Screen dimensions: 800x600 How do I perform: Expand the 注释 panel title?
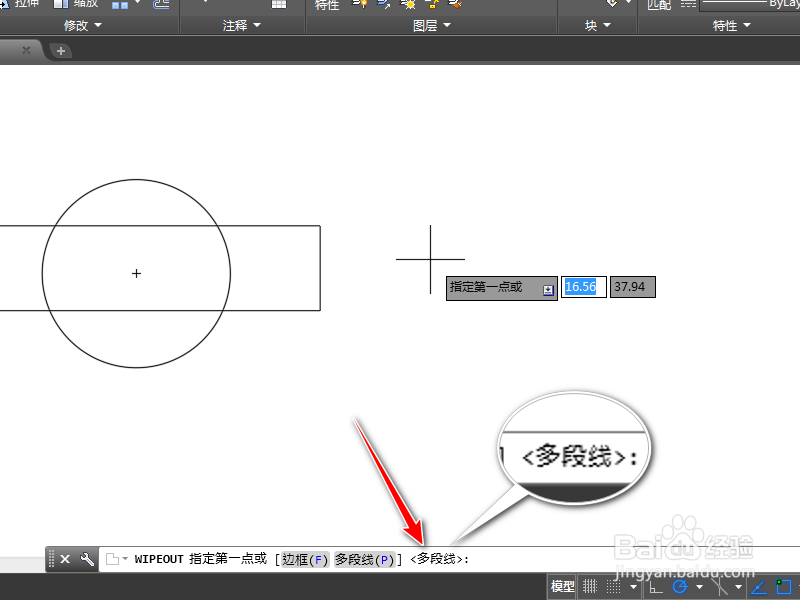(x=241, y=26)
